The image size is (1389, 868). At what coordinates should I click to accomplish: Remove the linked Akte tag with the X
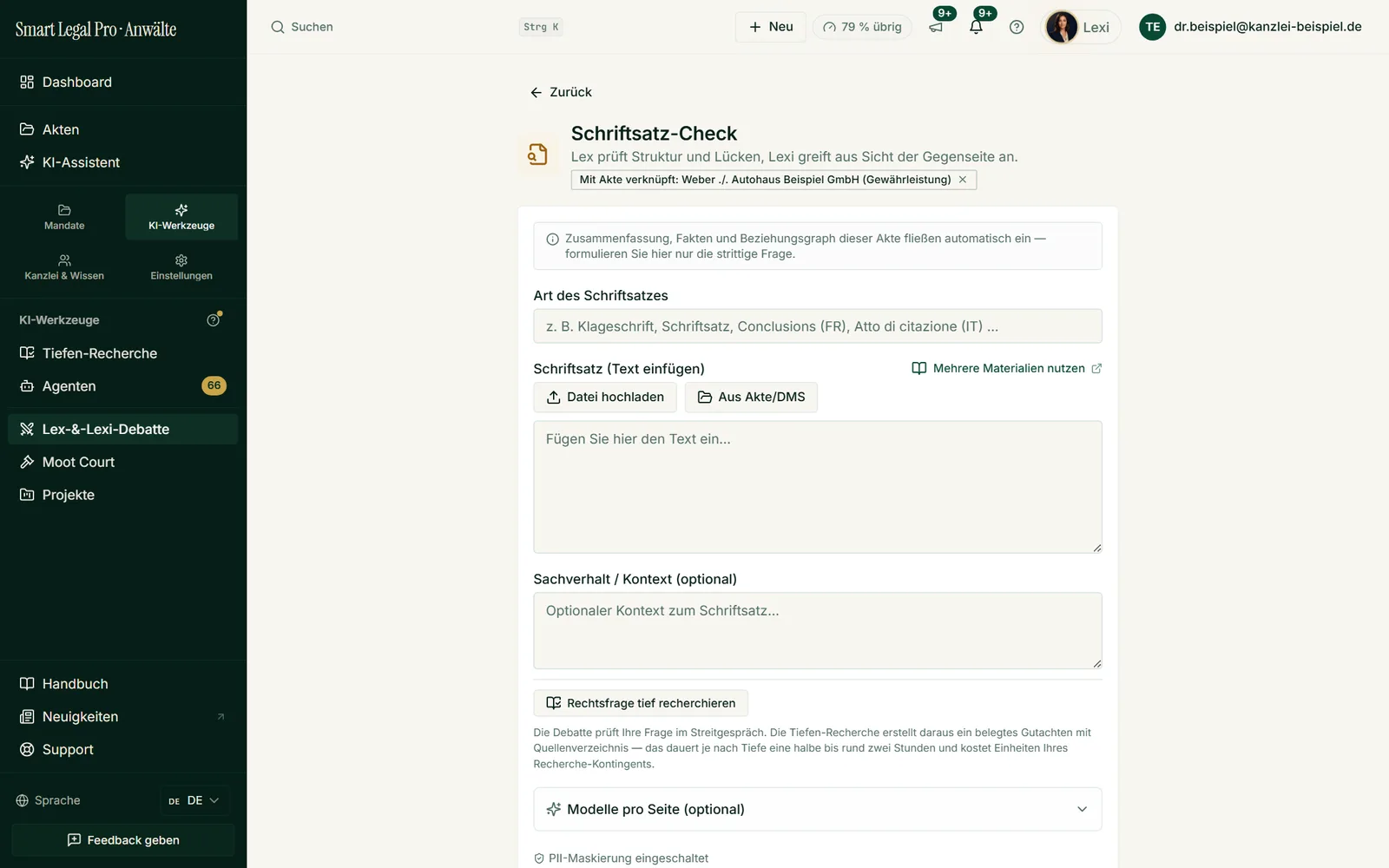click(962, 180)
